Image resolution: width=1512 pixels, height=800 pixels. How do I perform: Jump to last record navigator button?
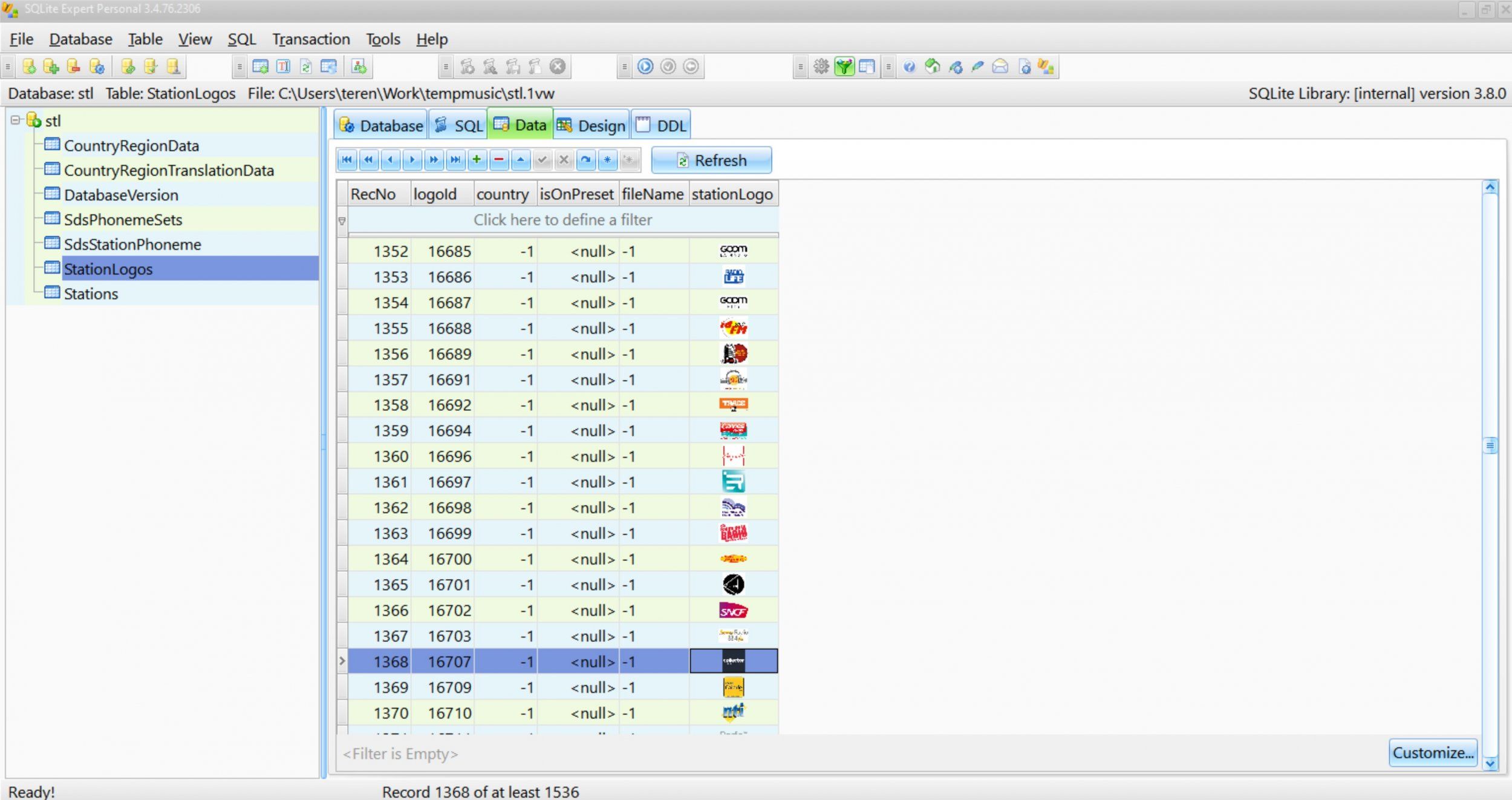click(x=455, y=160)
